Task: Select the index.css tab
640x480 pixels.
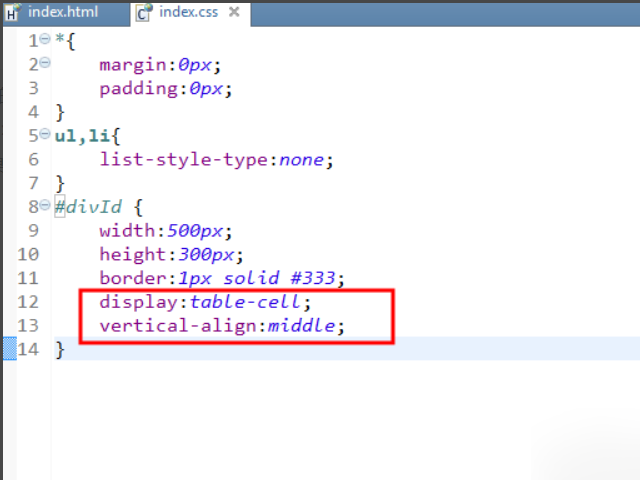Action: tap(190, 14)
